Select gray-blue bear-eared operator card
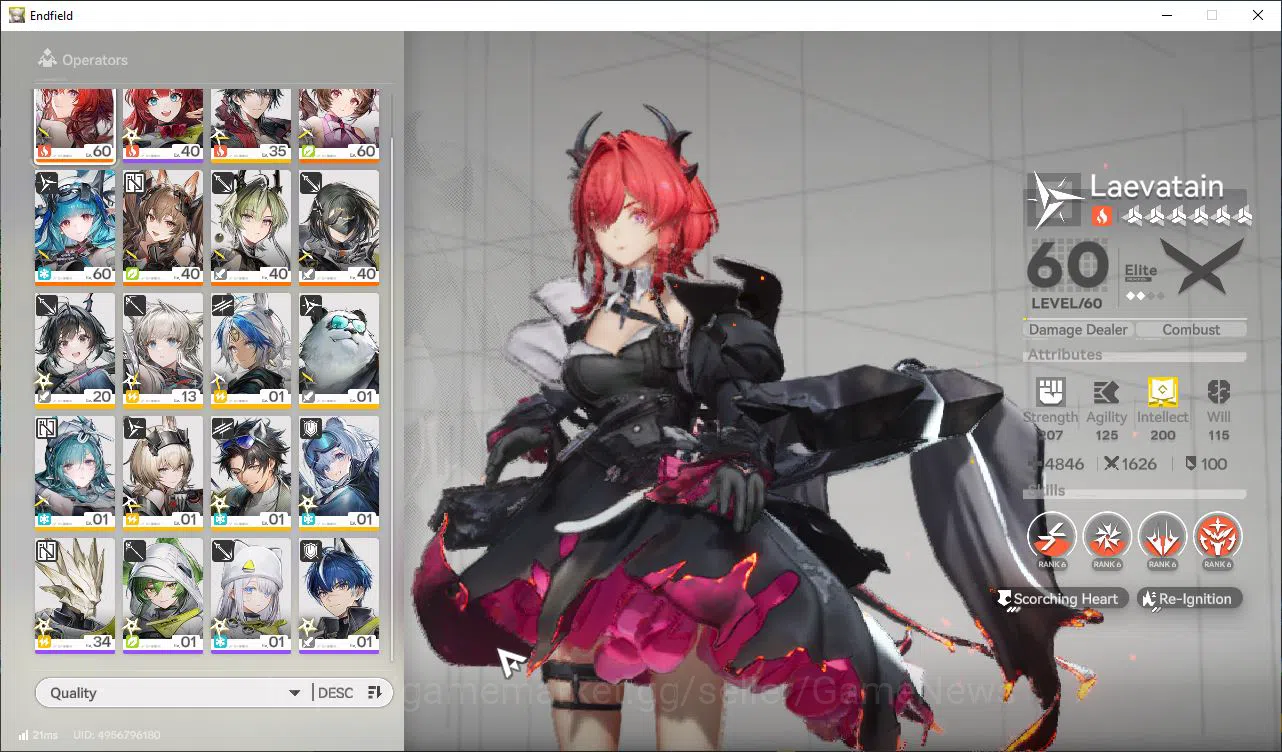1282x752 pixels. [339, 473]
